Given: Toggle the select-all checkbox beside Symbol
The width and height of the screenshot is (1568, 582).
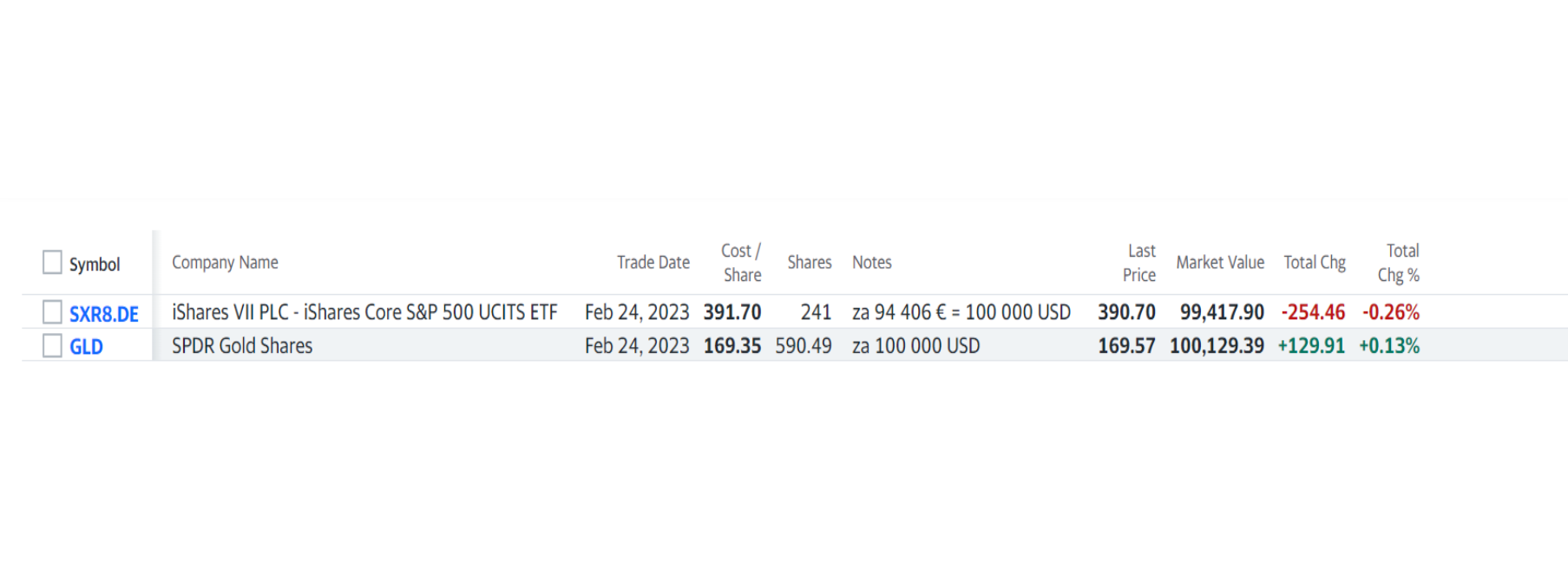Looking at the screenshot, I should point(52,262).
